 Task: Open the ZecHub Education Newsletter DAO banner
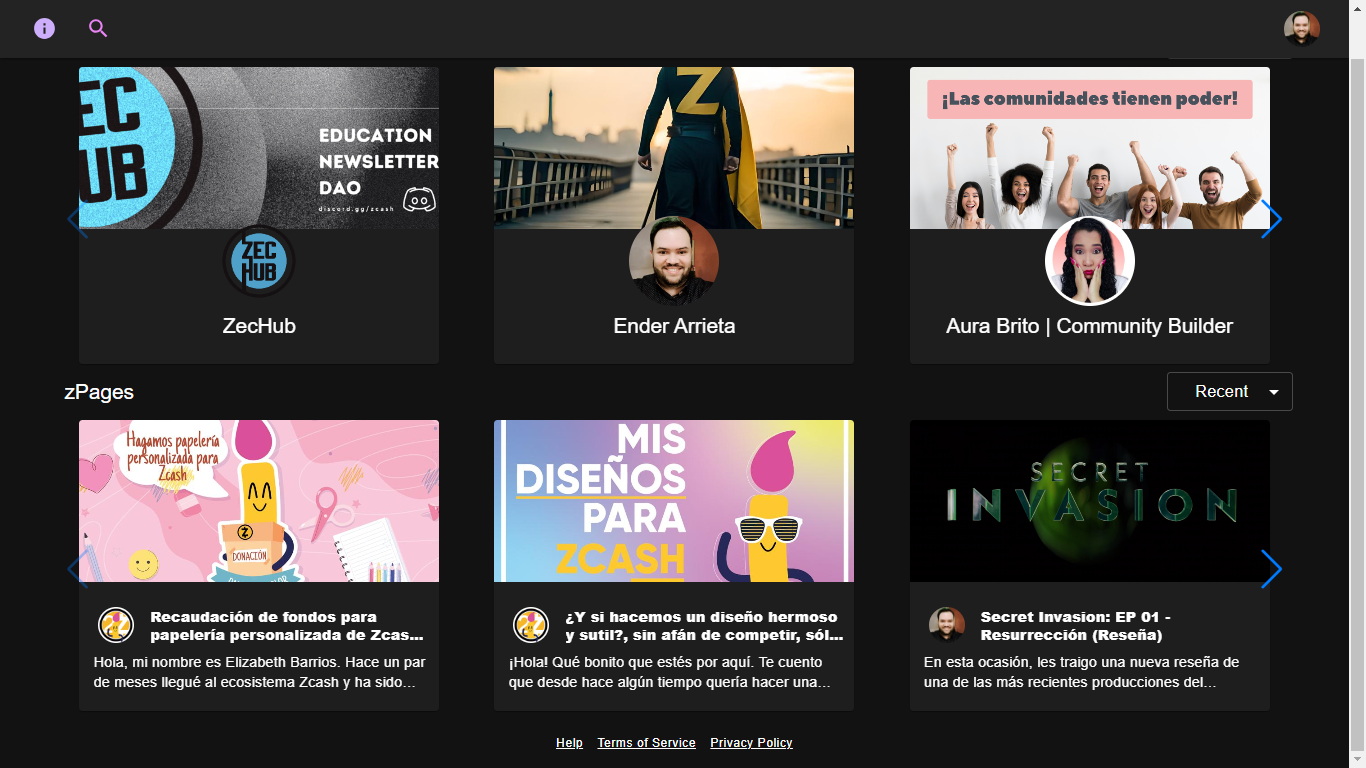click(x=259, y=148)
